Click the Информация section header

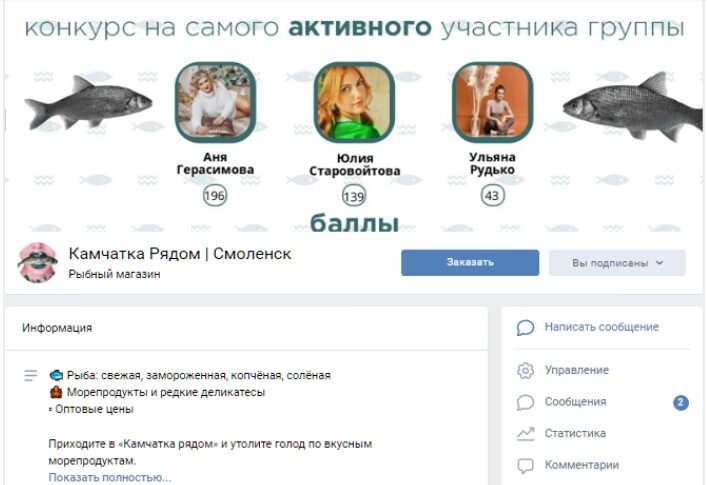[x=57, y=328]
